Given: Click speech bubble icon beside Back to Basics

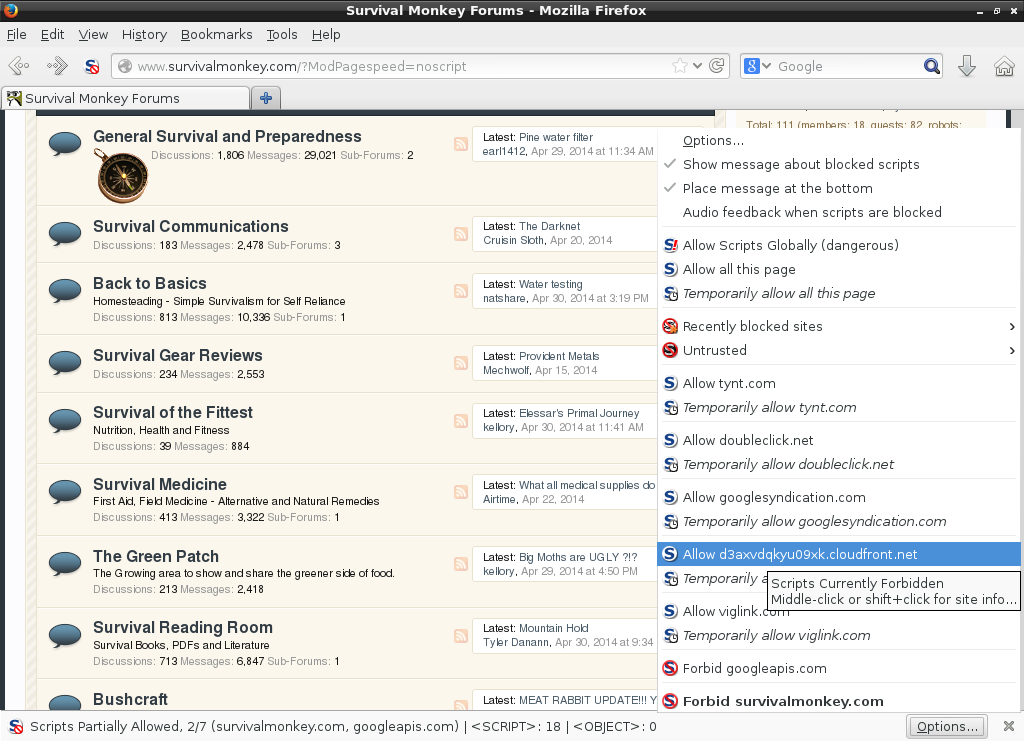Looking at the screenshot, I should coord(65,291).
